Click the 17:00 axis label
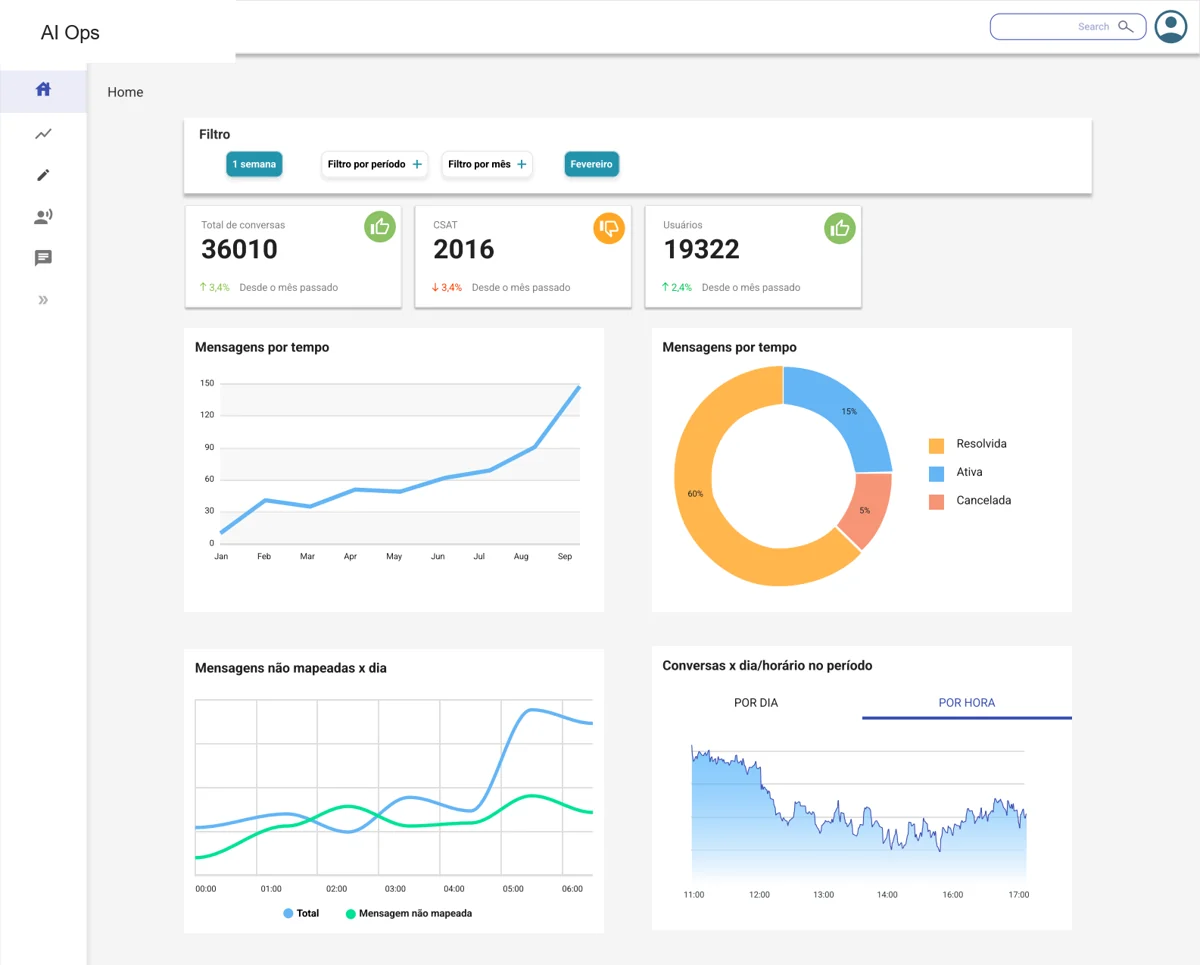 (1018, 894)
